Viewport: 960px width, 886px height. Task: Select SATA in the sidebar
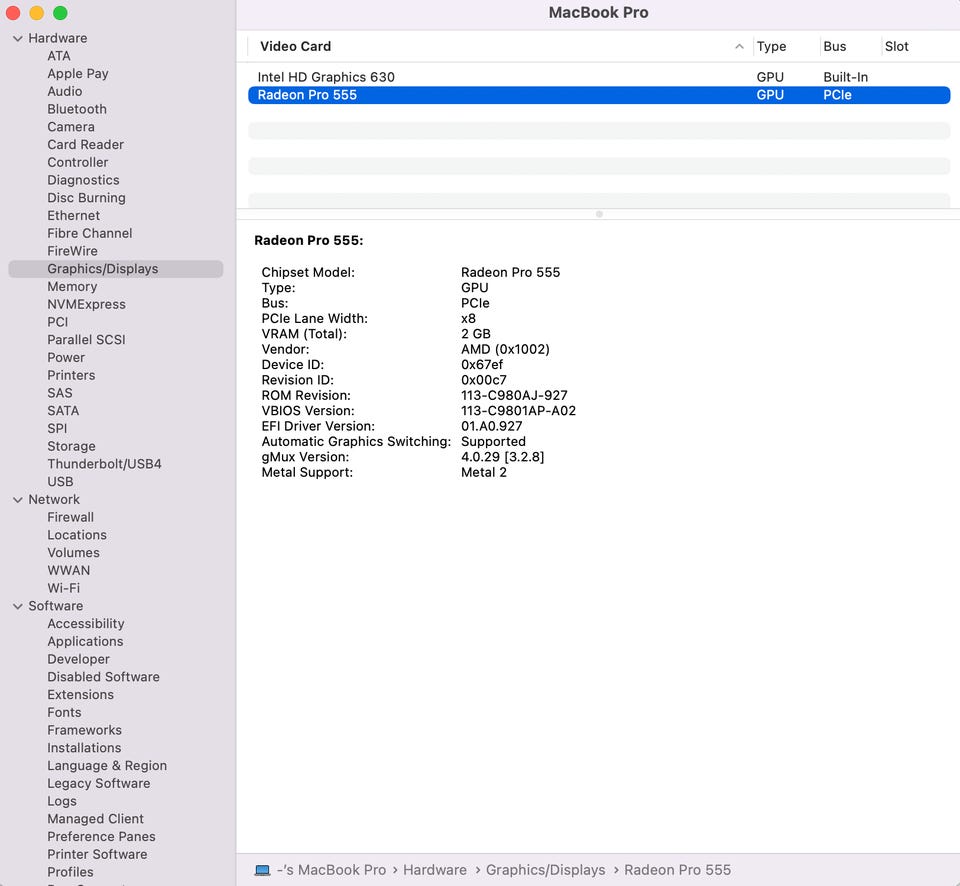pyautogui.click(x=63, y=411)
